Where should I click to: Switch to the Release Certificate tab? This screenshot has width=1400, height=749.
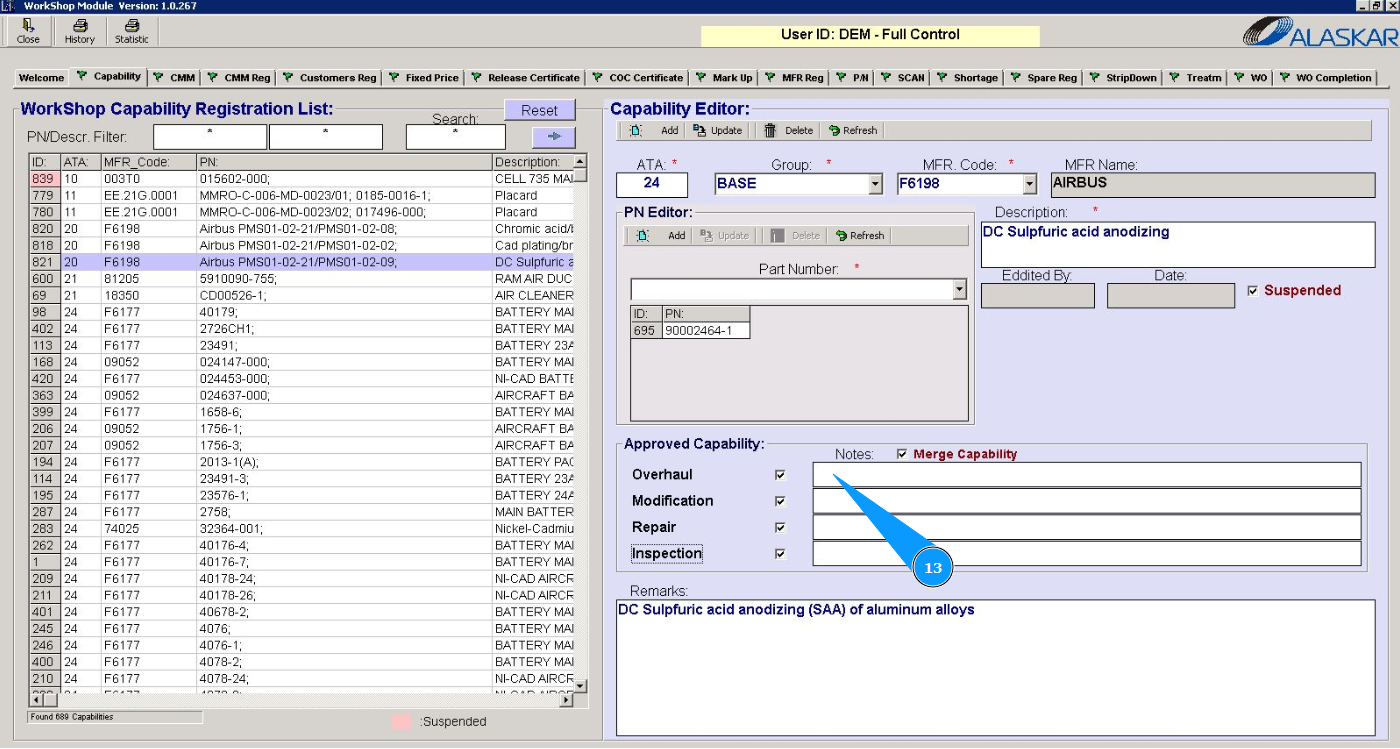pyautogui.click(x=532, y=78)
